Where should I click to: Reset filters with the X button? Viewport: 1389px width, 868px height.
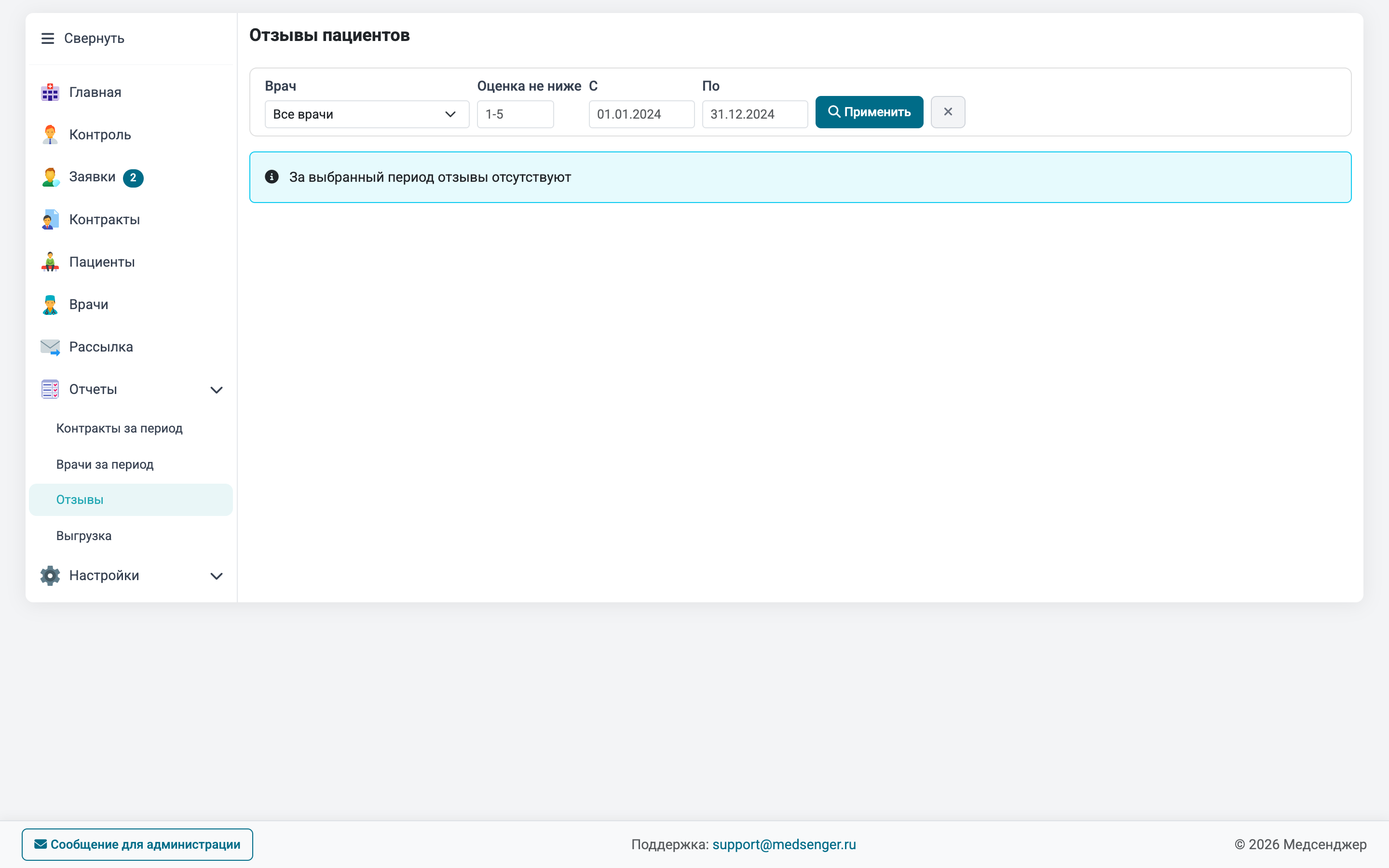948,112
